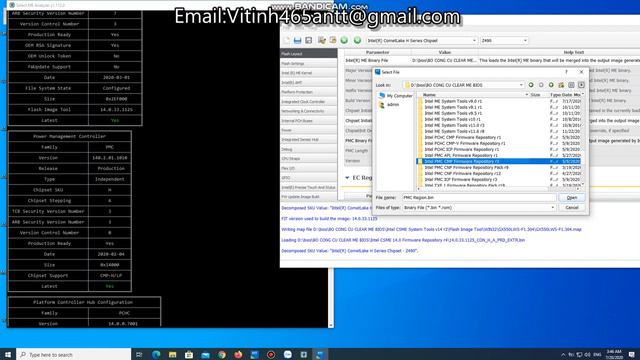Screen dimensions: 640x360
Task: Click the File name input field
Action: 479,198
